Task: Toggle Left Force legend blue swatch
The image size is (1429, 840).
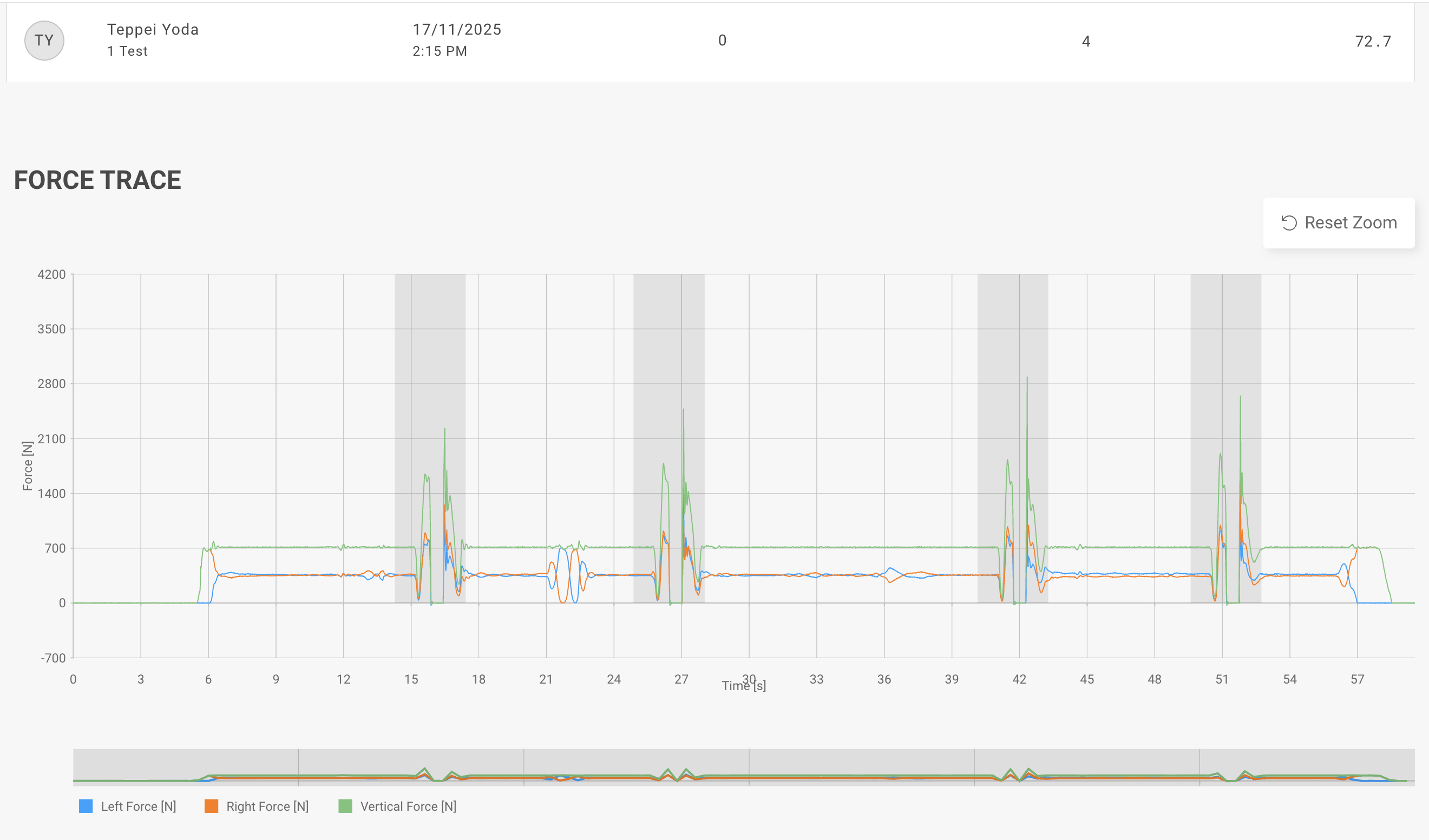Action: coord(86,806)
